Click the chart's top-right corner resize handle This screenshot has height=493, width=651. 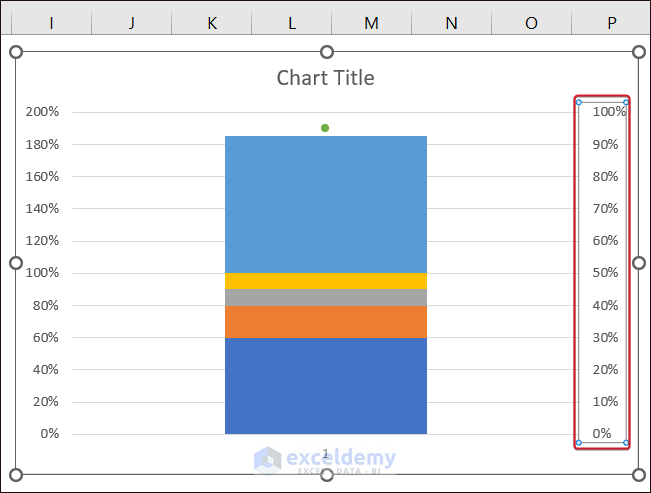[x=639, y=52]
